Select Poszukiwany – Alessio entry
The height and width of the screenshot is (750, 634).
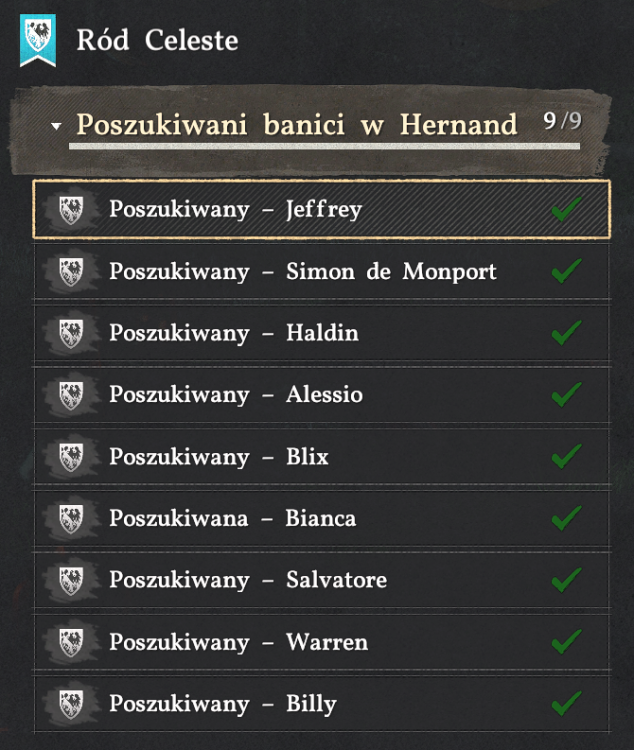(x=322, y=395)
